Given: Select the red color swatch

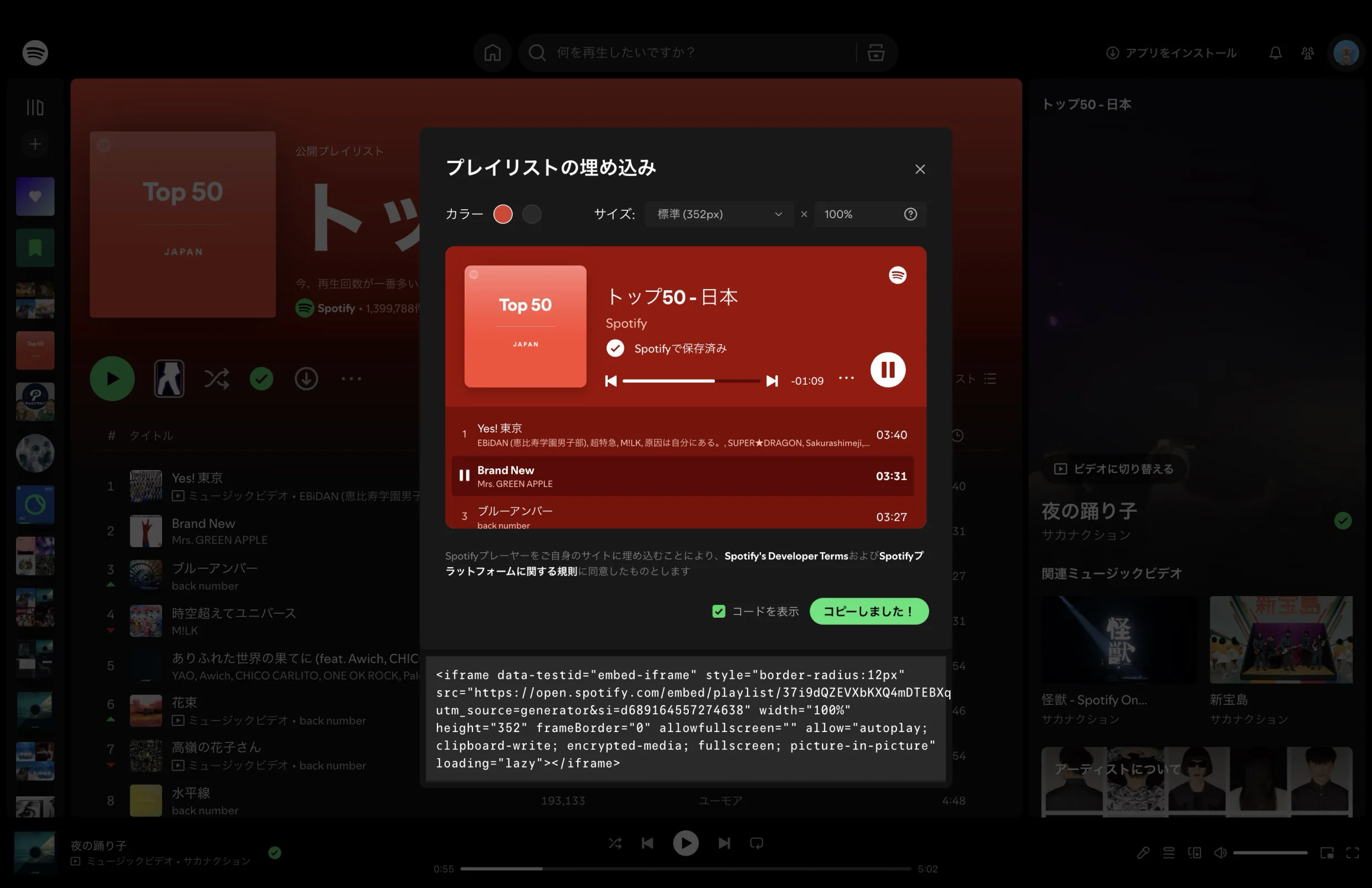Looking at the screenshot, I should pos(503,214).
